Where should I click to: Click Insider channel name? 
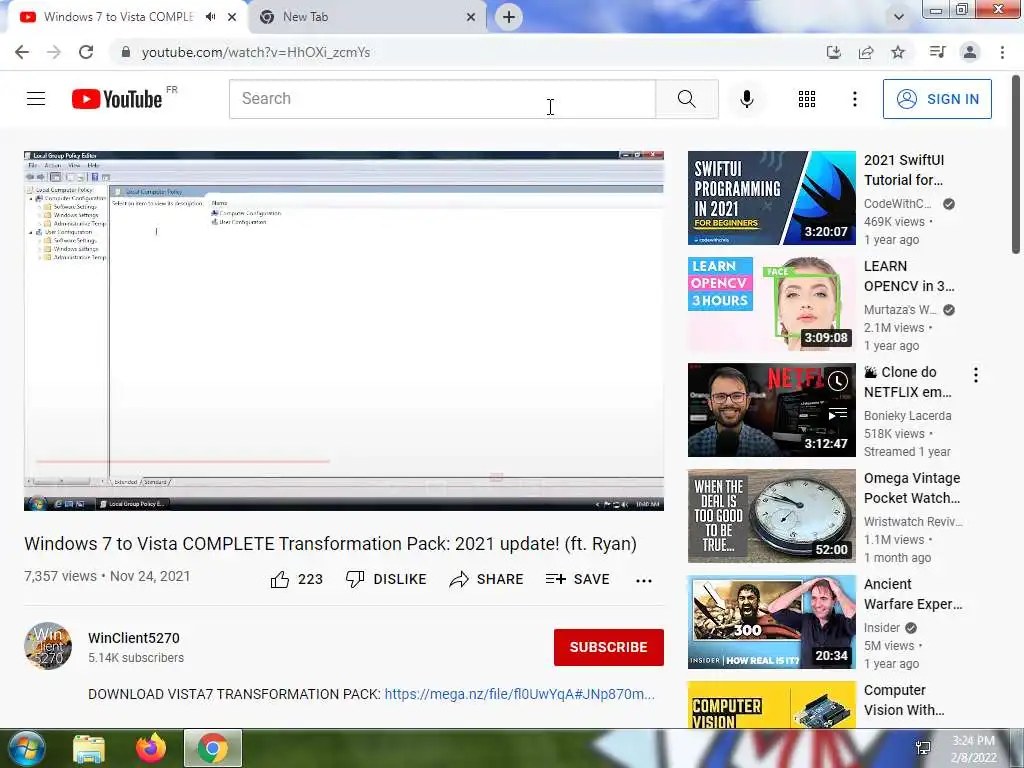point(882,628)
